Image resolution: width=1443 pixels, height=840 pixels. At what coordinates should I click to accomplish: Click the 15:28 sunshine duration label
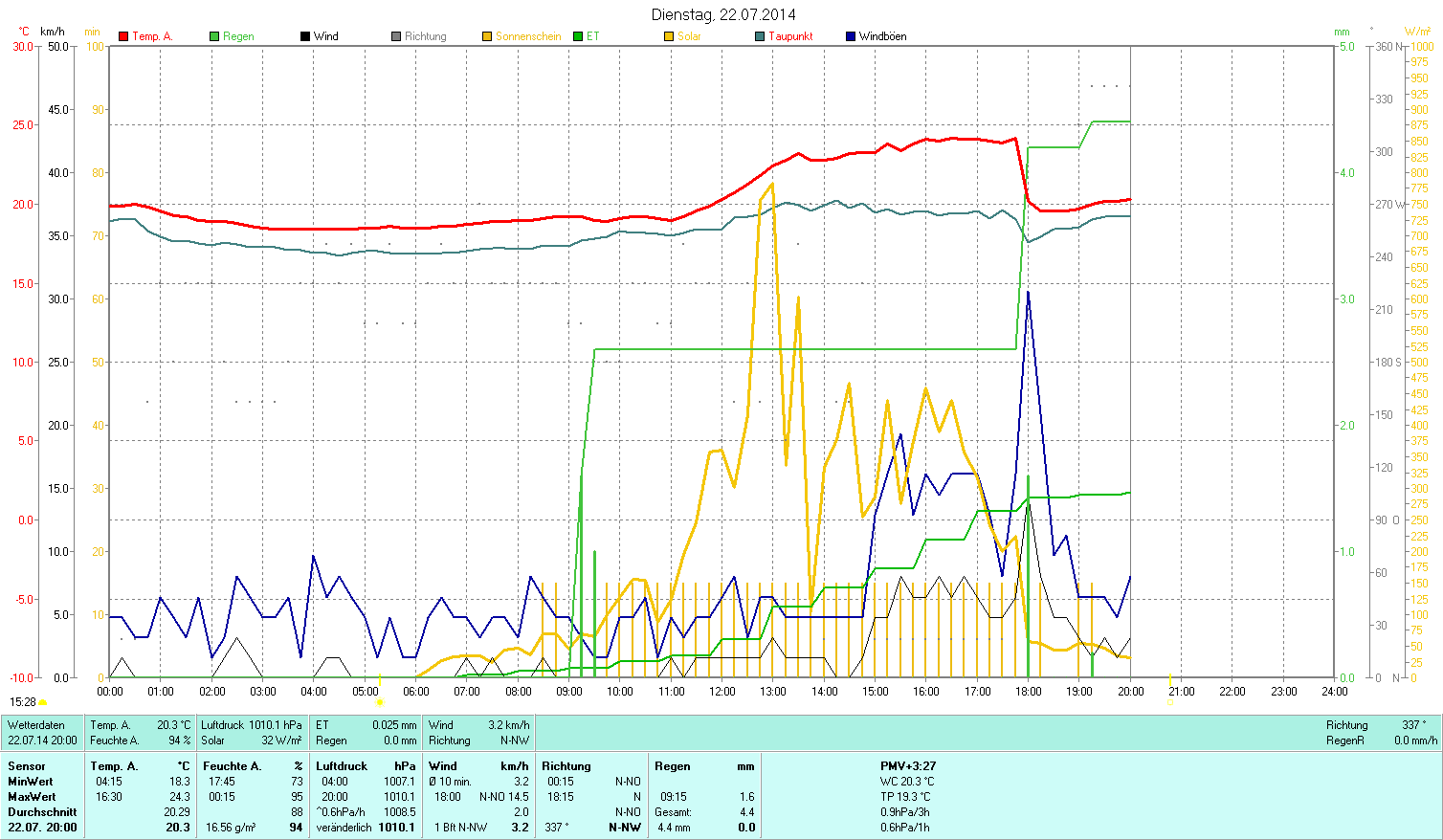click(22, 702)
